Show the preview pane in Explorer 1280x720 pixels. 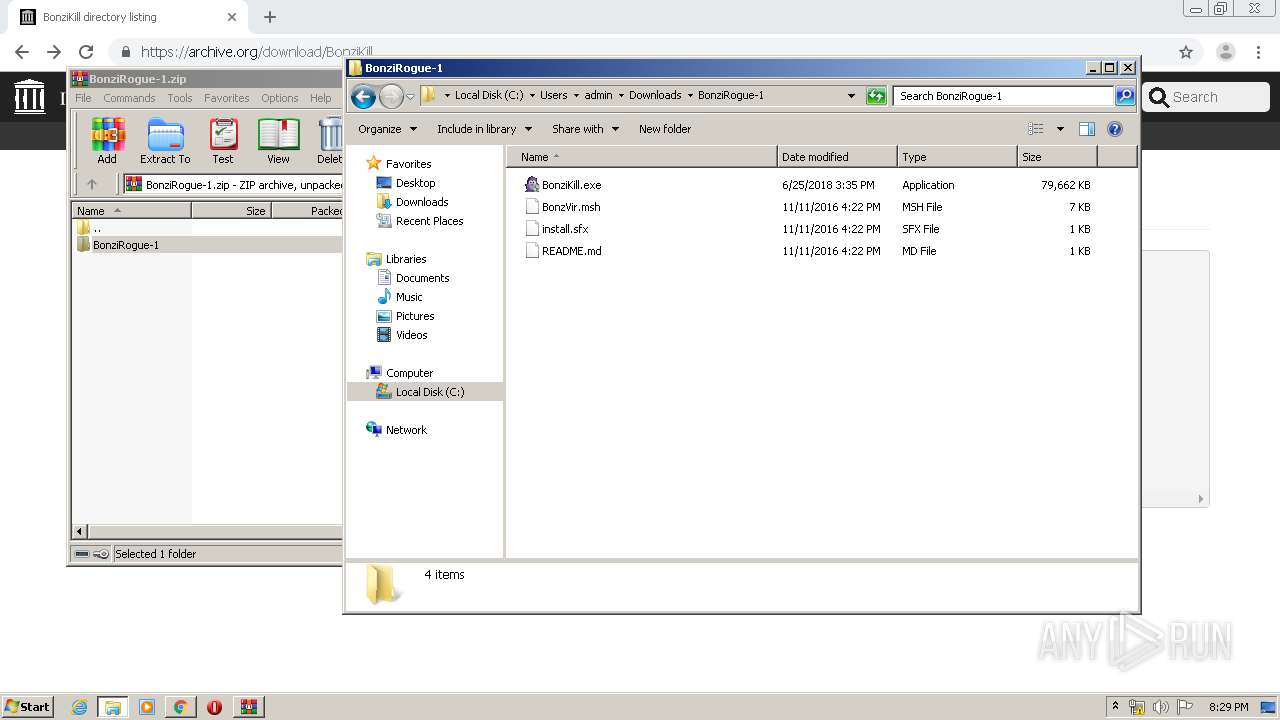(1087, 129)
